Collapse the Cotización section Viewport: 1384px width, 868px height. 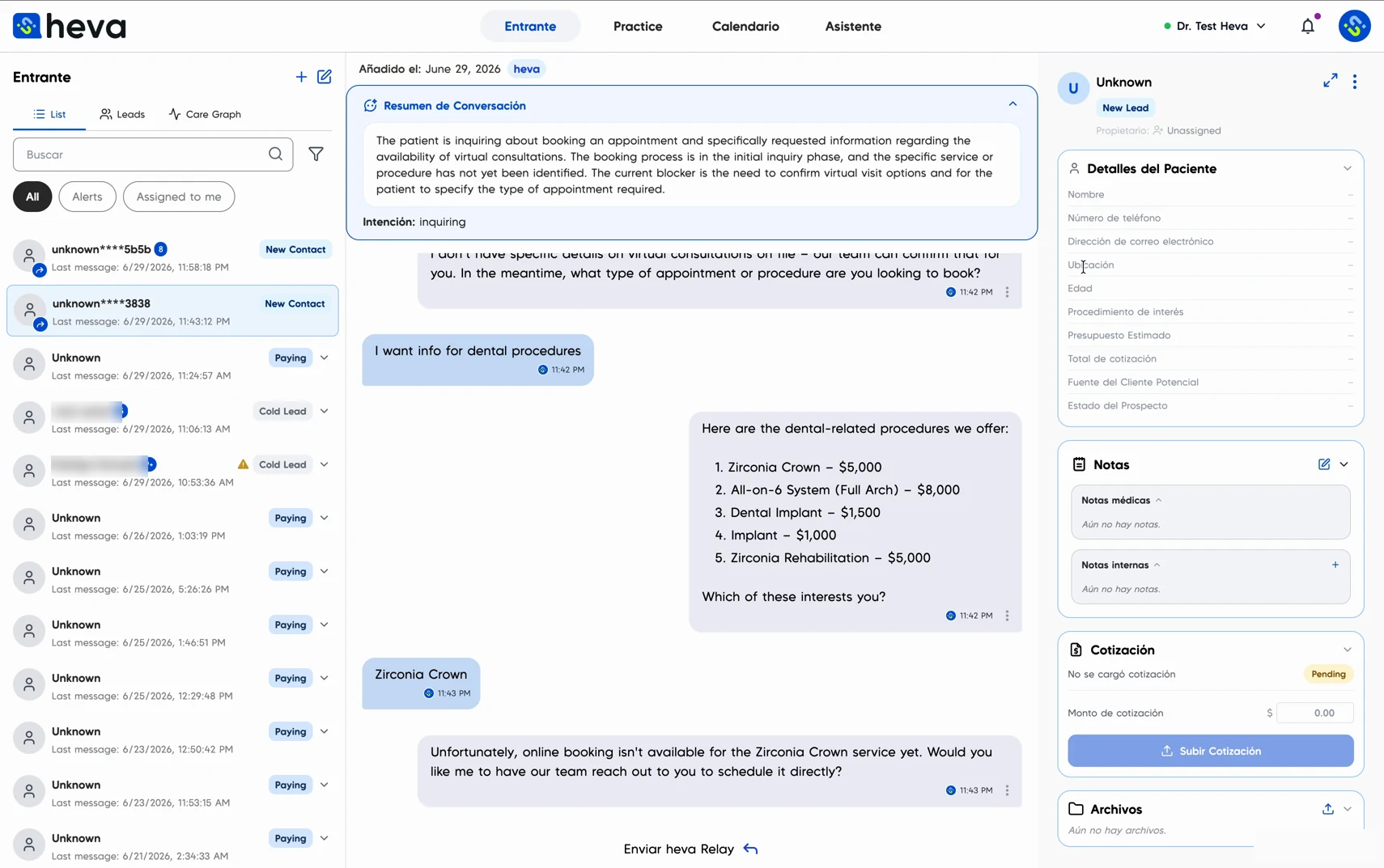[x=1348, y=650]
